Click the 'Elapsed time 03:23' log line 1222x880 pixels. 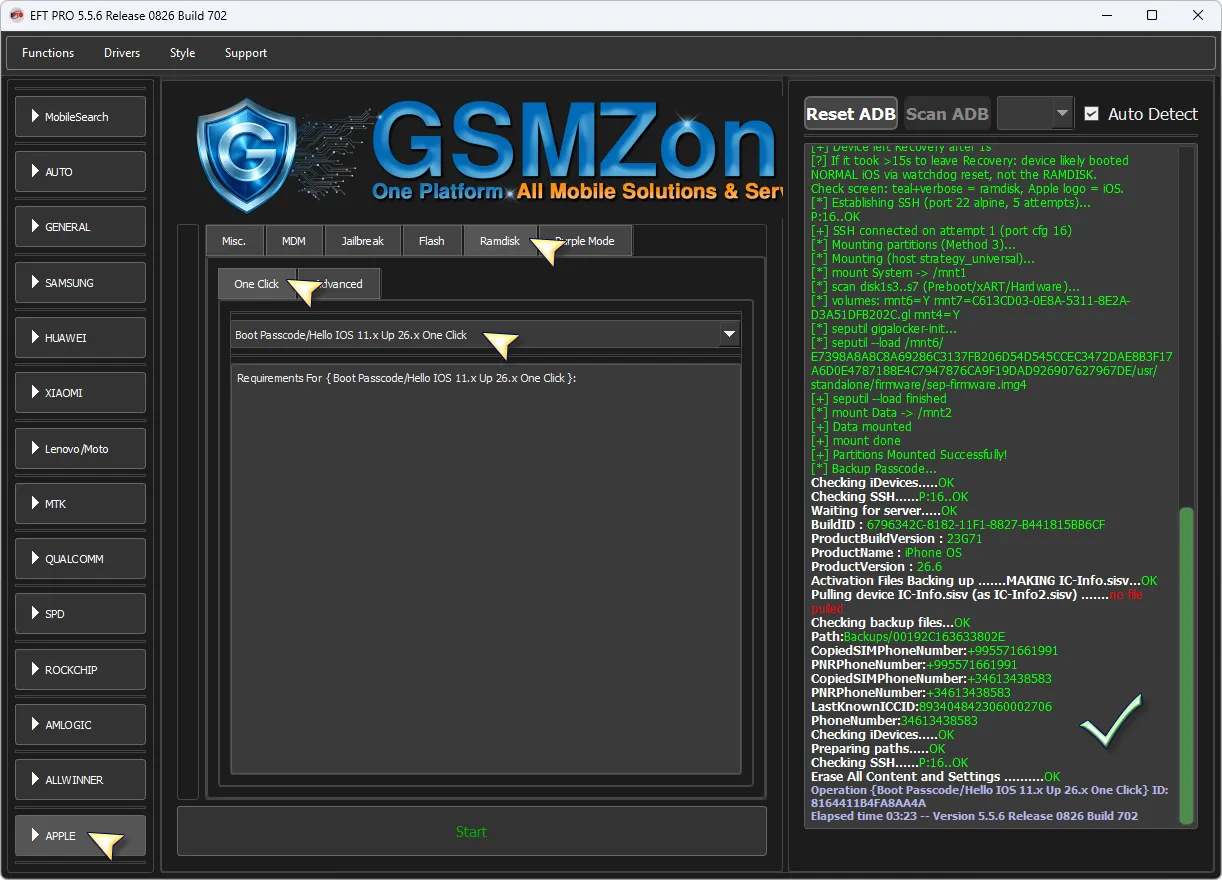coord(974,816)
